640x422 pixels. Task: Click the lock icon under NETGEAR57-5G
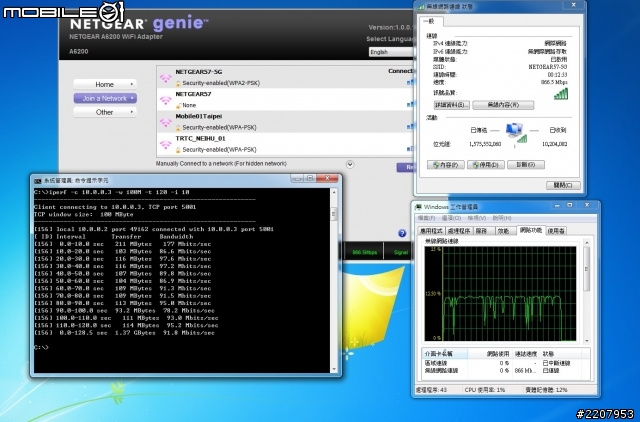tap(178, 83)
